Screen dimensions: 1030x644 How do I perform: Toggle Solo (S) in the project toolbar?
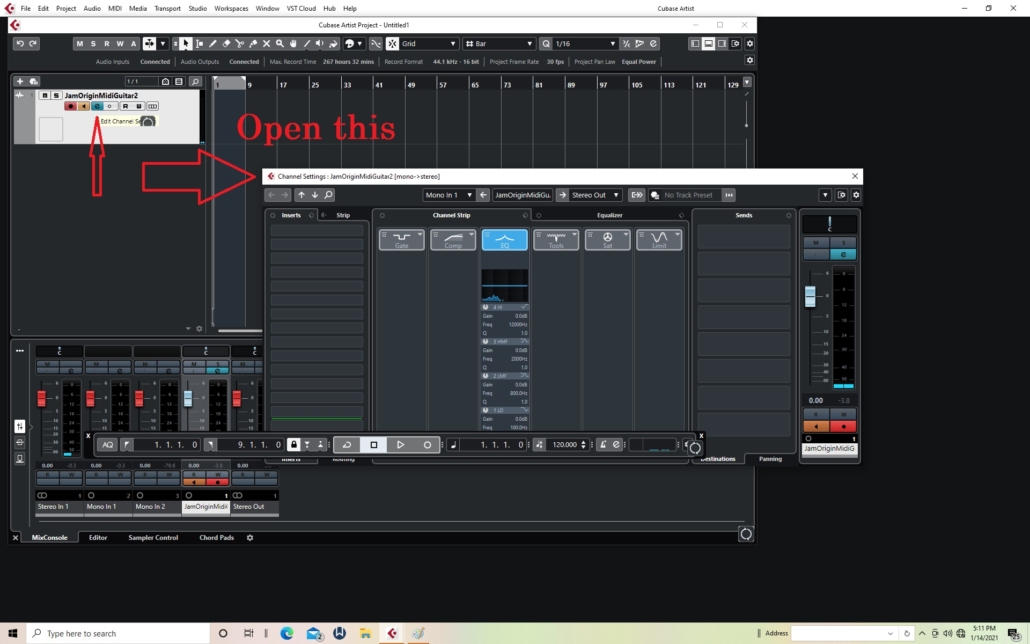click(93, 43)
